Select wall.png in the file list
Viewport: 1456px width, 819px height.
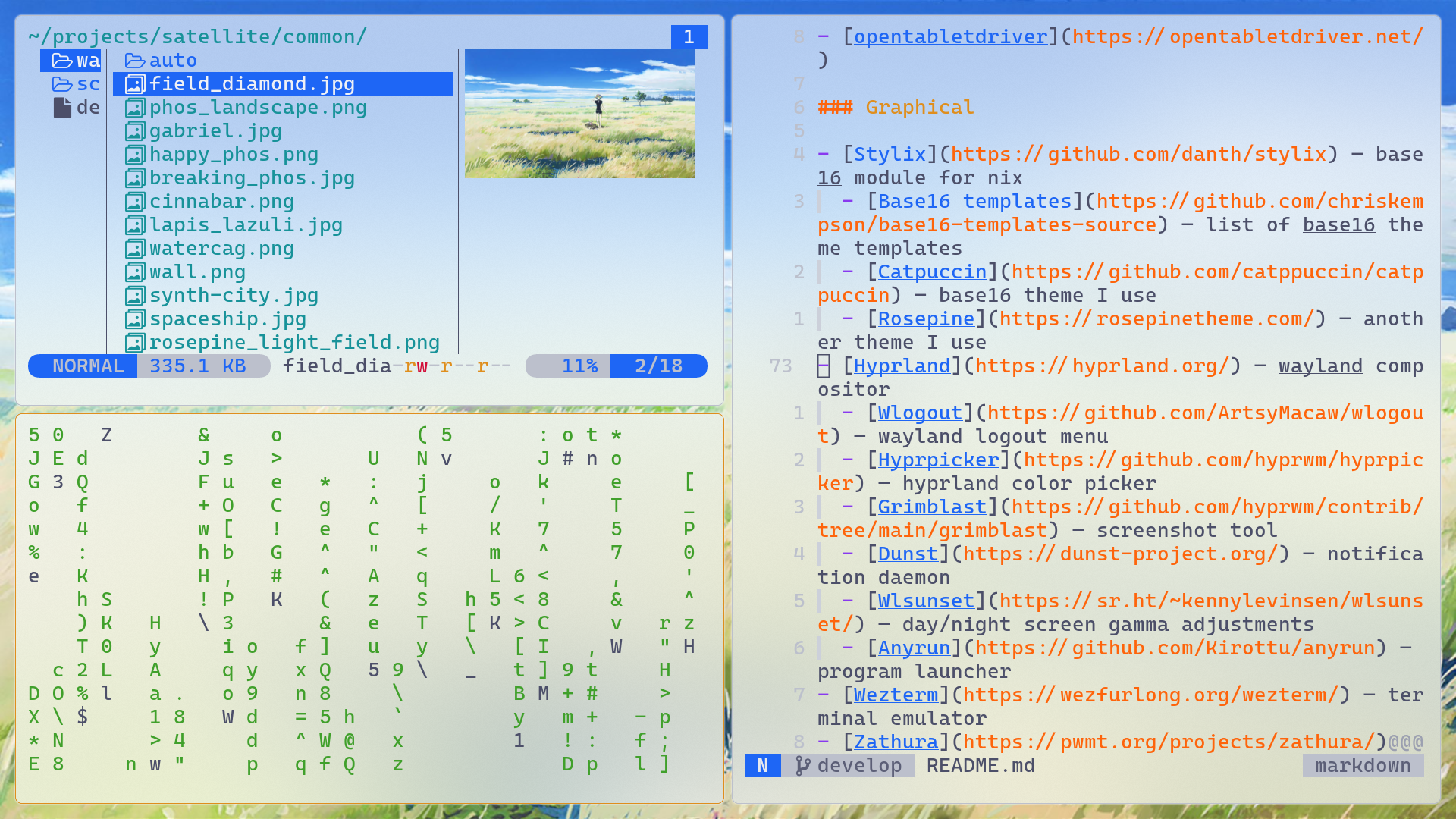tap(197, 272)
